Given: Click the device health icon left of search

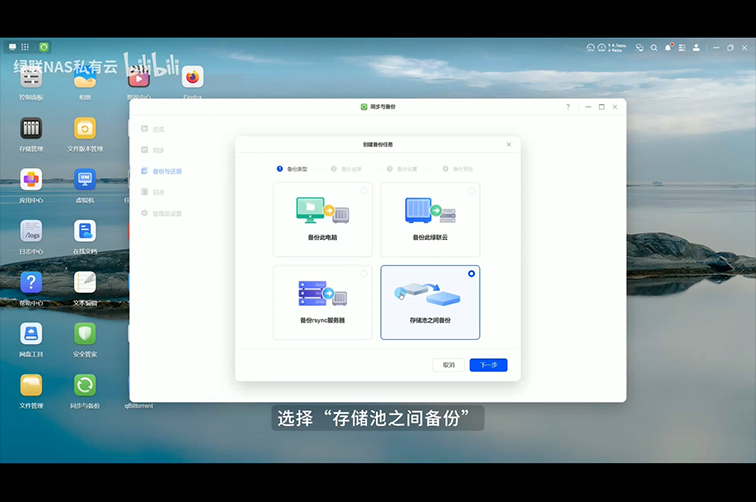Looking at the screenshot, I should pyautogui.click(x=640, y=47).
